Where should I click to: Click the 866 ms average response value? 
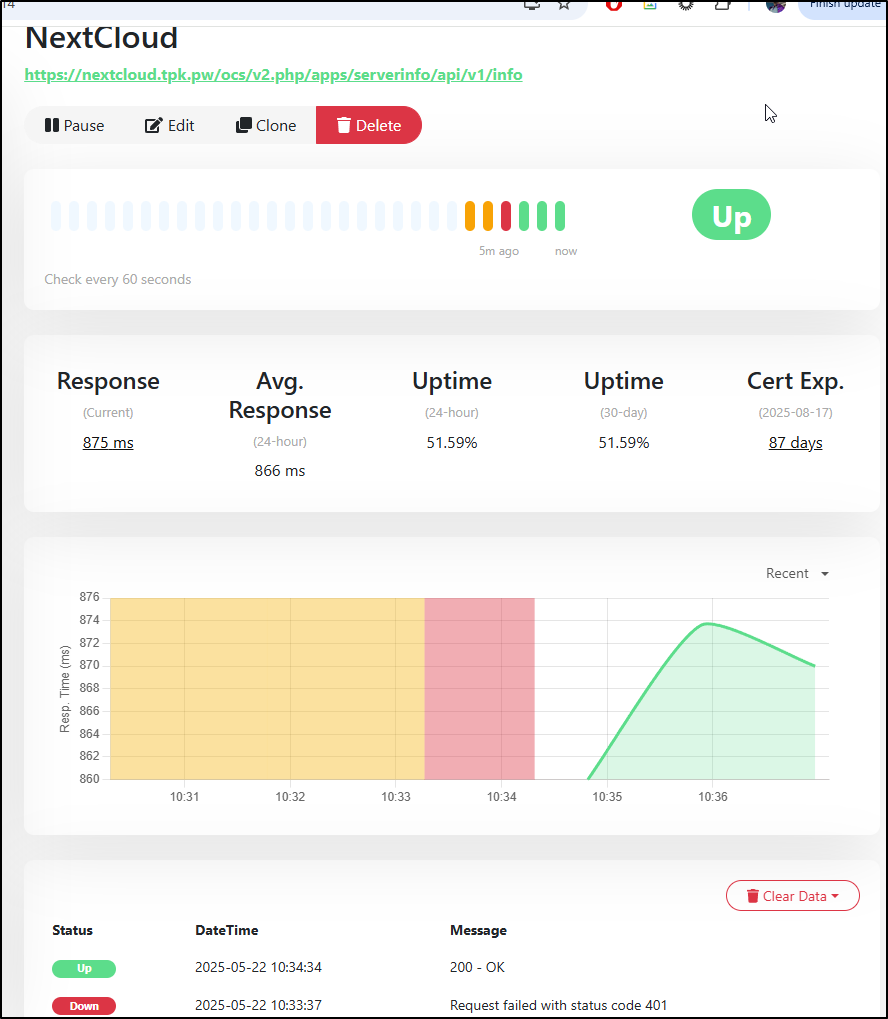280,471
